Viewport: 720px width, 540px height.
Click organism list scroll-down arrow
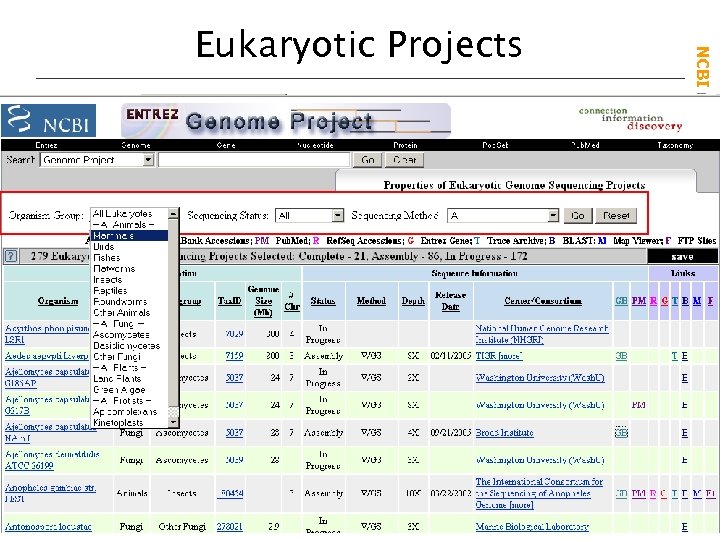173,422
